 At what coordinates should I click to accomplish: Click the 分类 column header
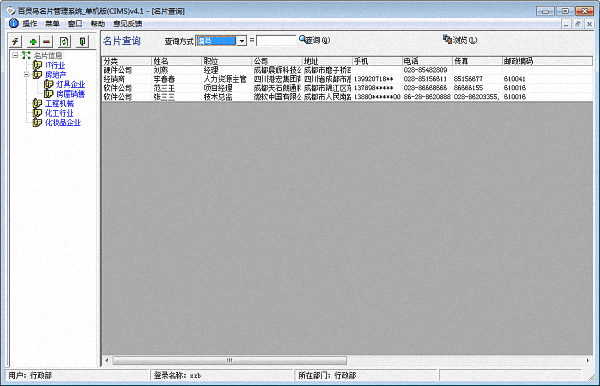coord(127,61)
